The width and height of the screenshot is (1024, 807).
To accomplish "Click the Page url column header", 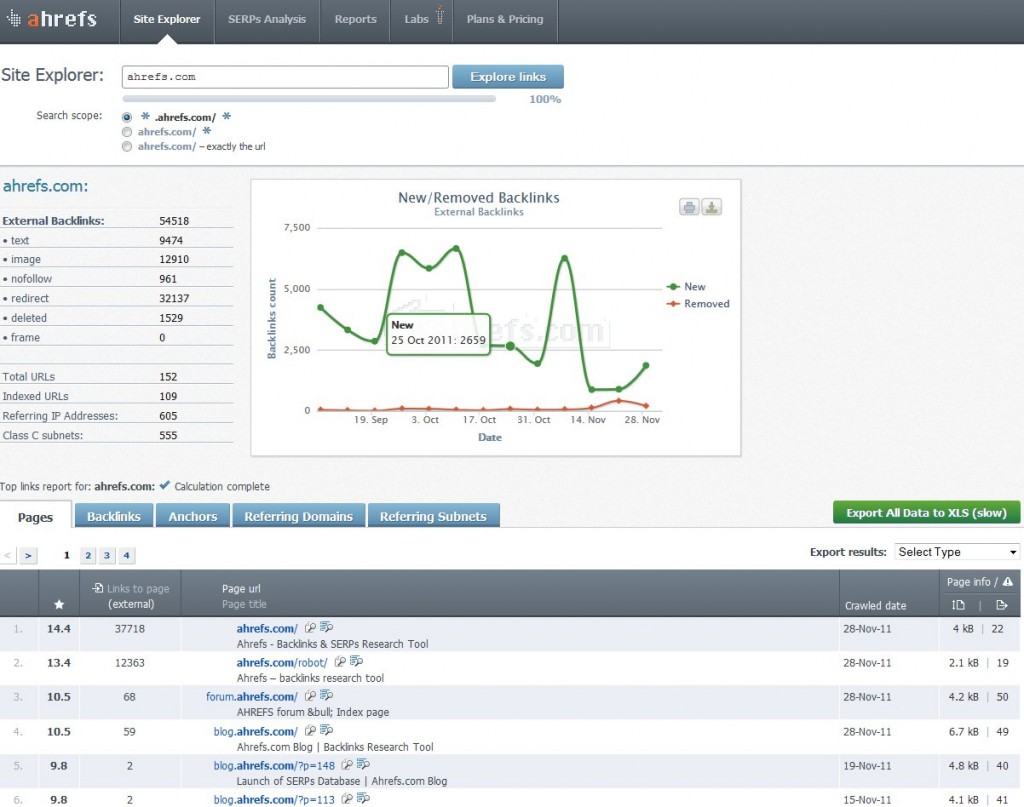I will (x=241, y=588).
